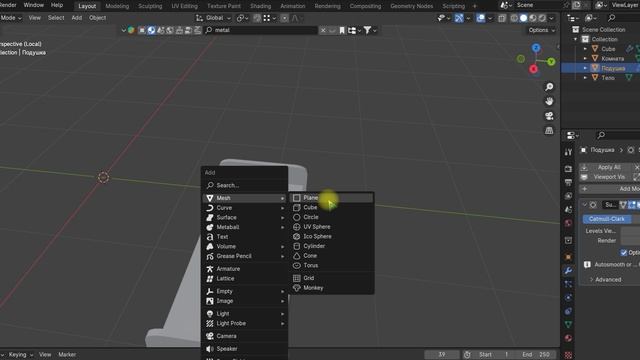Select wireframe viewport shading
Viewport: 640px width, 360px height.
[x=514, y=18]
